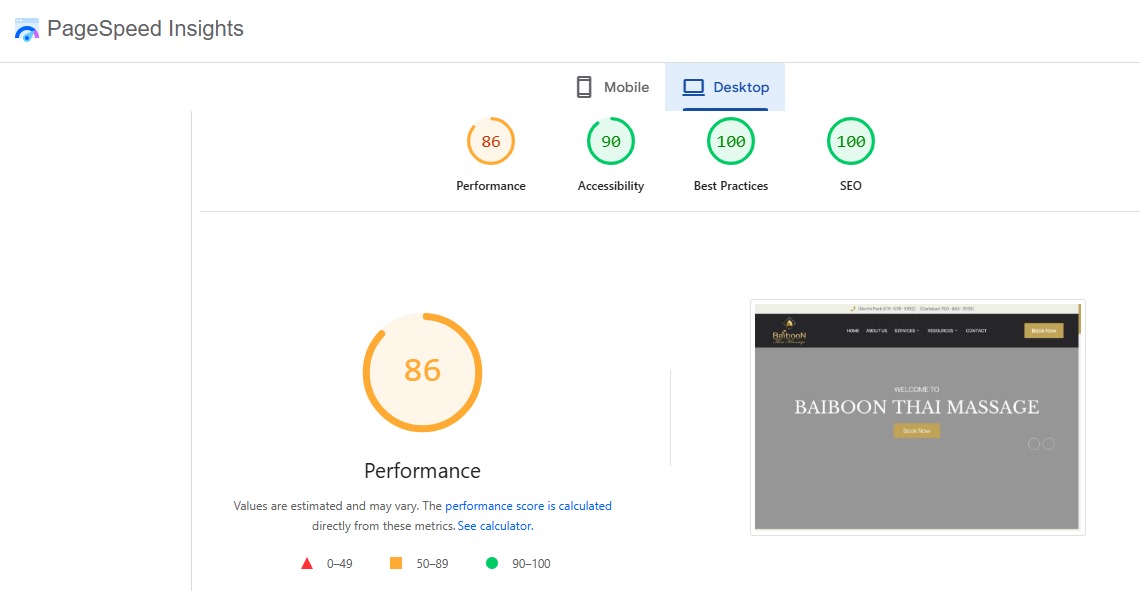Screen dimensions: 1140x591
Task: Open the PageSpeed Insights title link
Action: pyautogui.click(x=145, y=28)
